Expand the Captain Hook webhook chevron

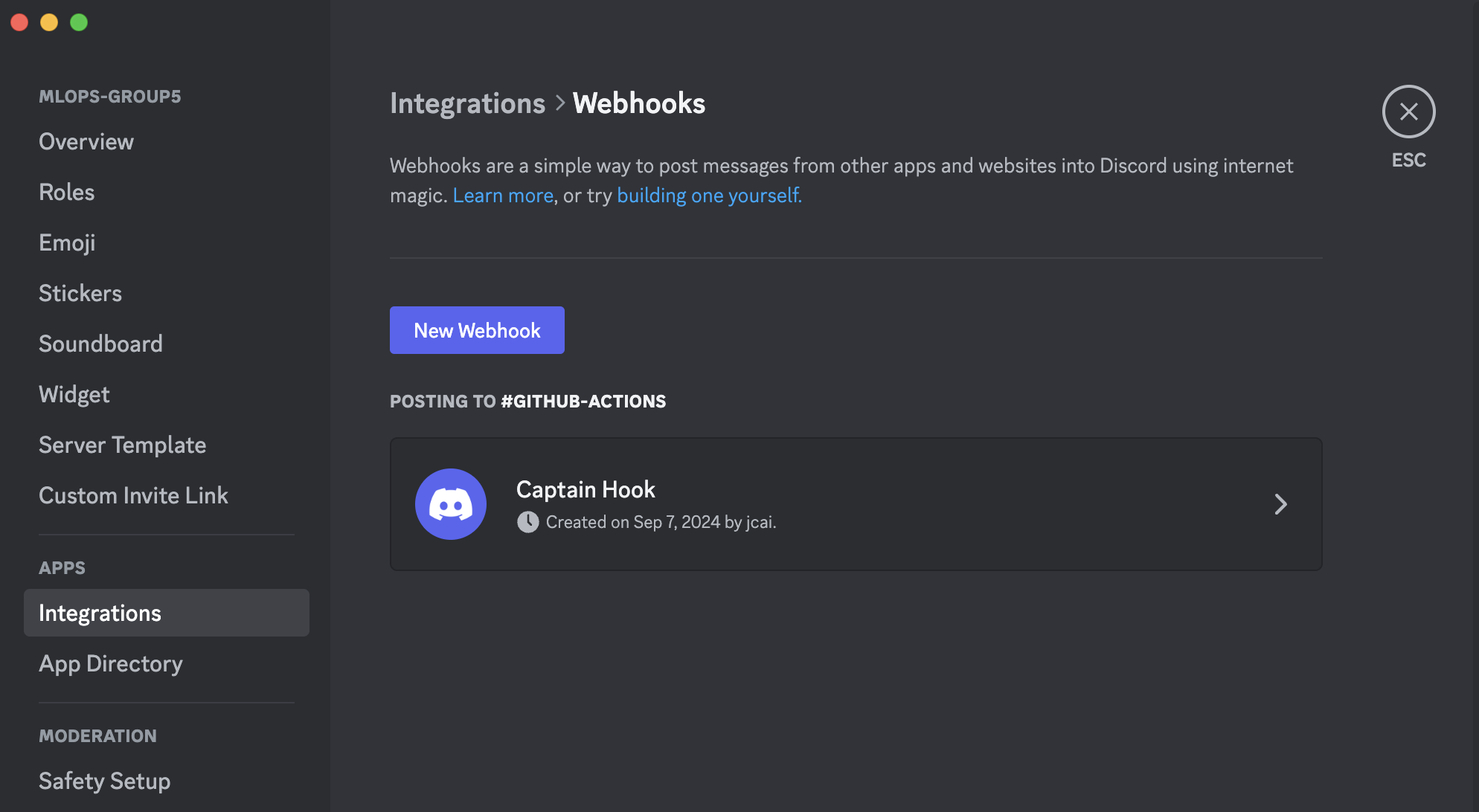click(1280, 504)
